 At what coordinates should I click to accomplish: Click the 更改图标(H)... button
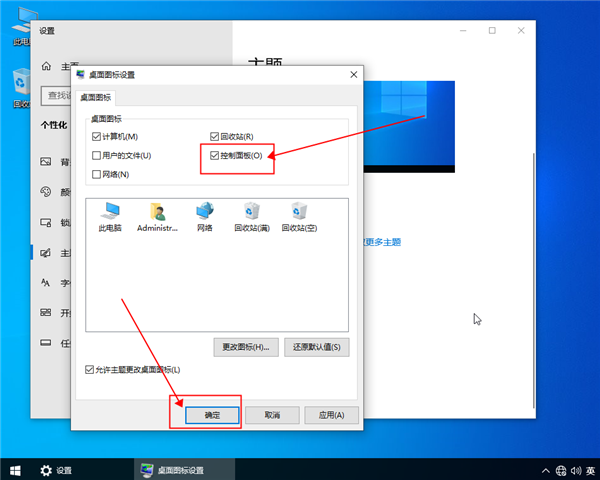tap(245, 348)
